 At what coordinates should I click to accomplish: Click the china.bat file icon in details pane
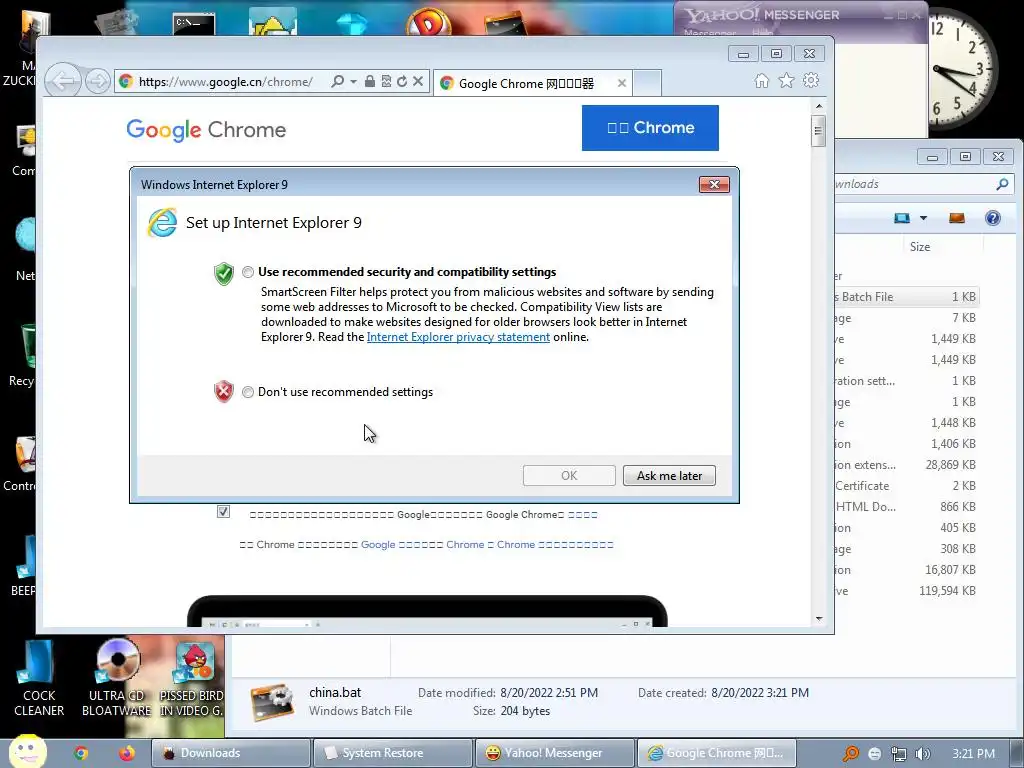[x=272, y=702]
